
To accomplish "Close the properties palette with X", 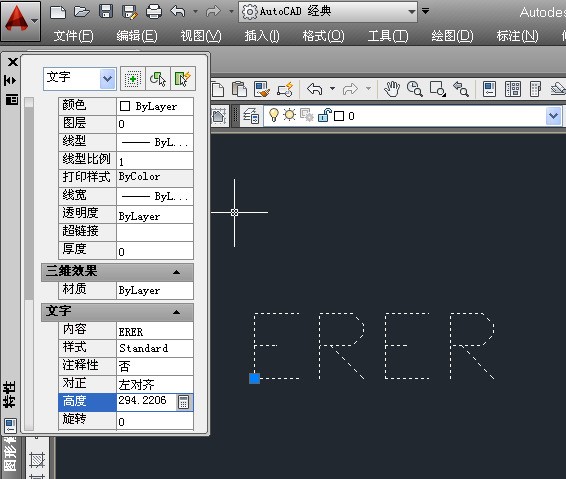I will coord(12,62).
